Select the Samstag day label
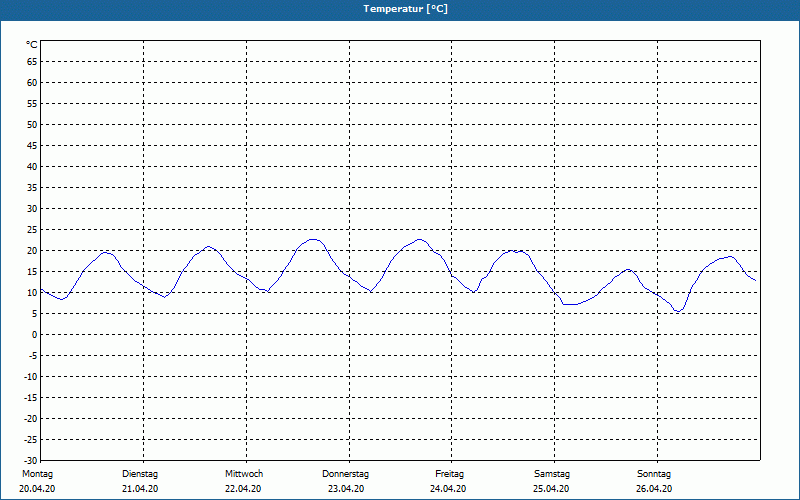Image resolution: width=800 pixels, height=500 pixels. [552, 474]
